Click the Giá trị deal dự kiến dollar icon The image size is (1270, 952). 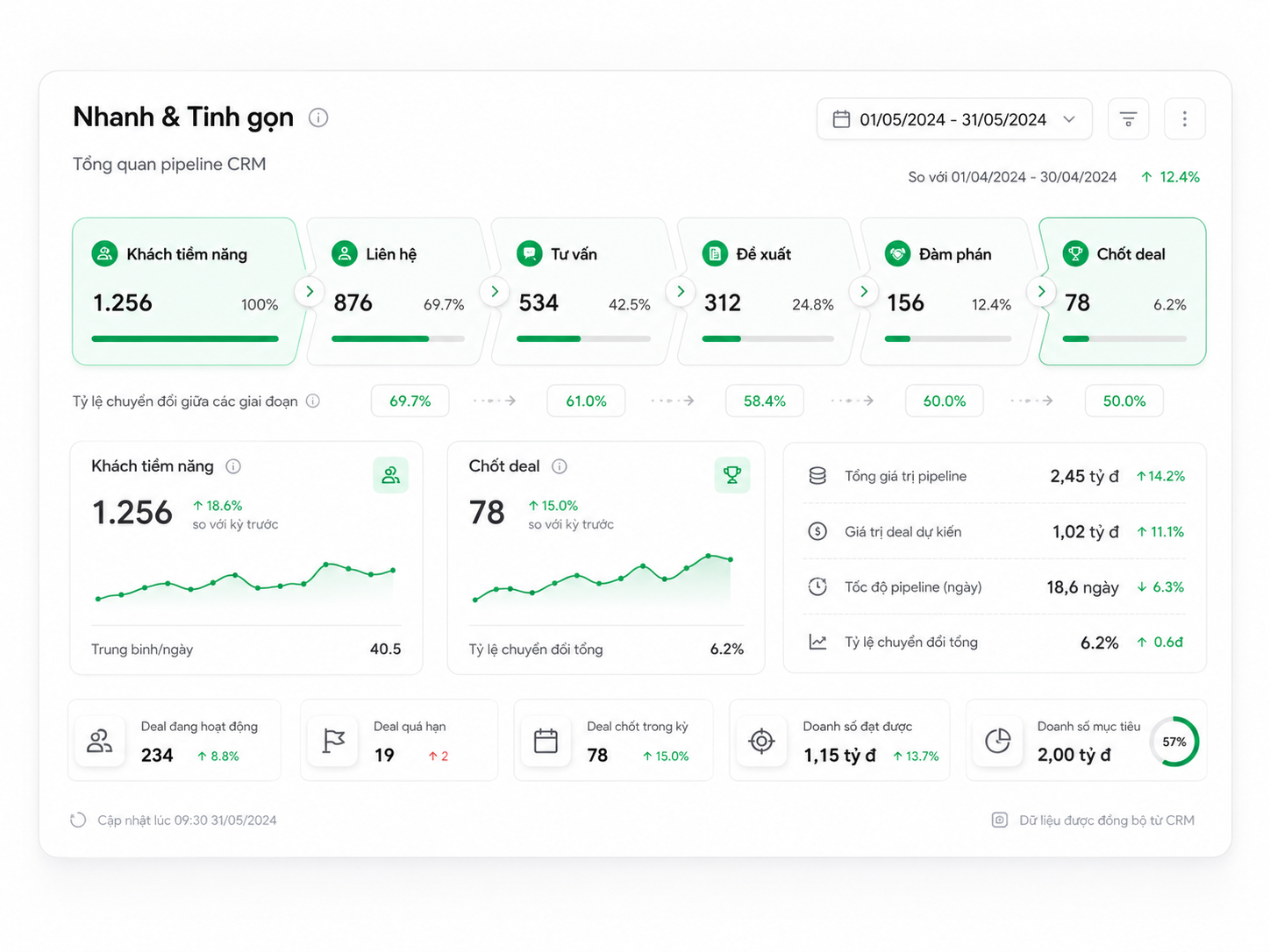pyautogui.click(x=817, y=531)
